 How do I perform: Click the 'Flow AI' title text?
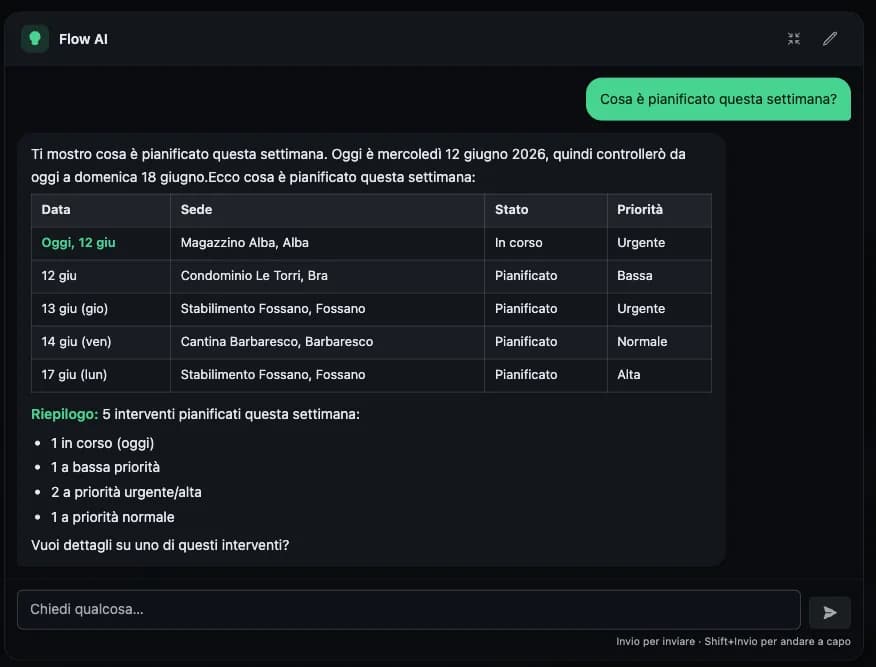[x=83, y=39]
